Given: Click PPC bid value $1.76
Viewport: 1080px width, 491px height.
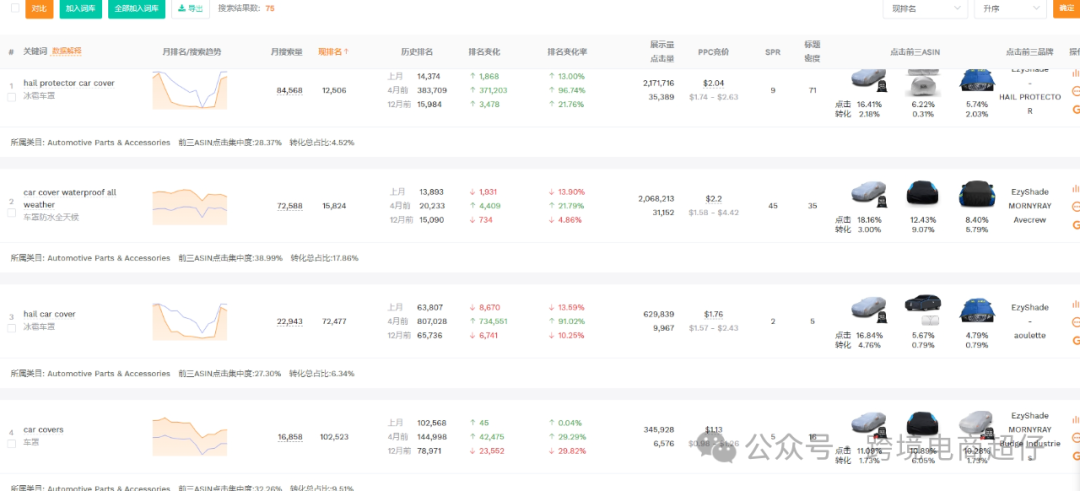Looking at the screenshot, I should pyautogui.click(x=714, y=315).
